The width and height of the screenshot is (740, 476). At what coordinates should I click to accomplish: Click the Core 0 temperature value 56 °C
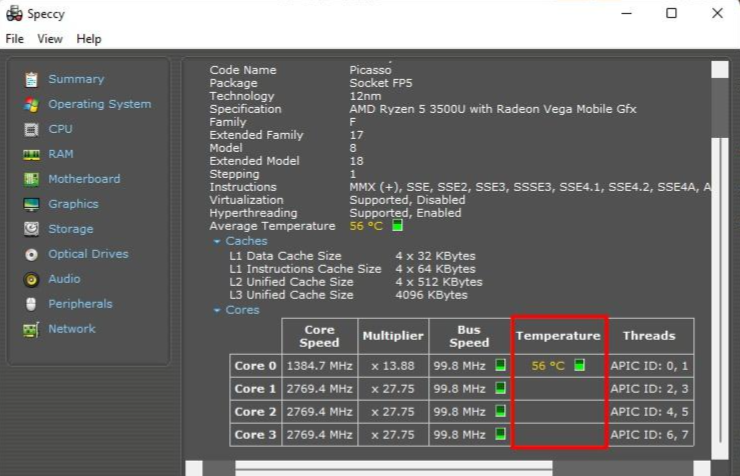coord(548,366)
